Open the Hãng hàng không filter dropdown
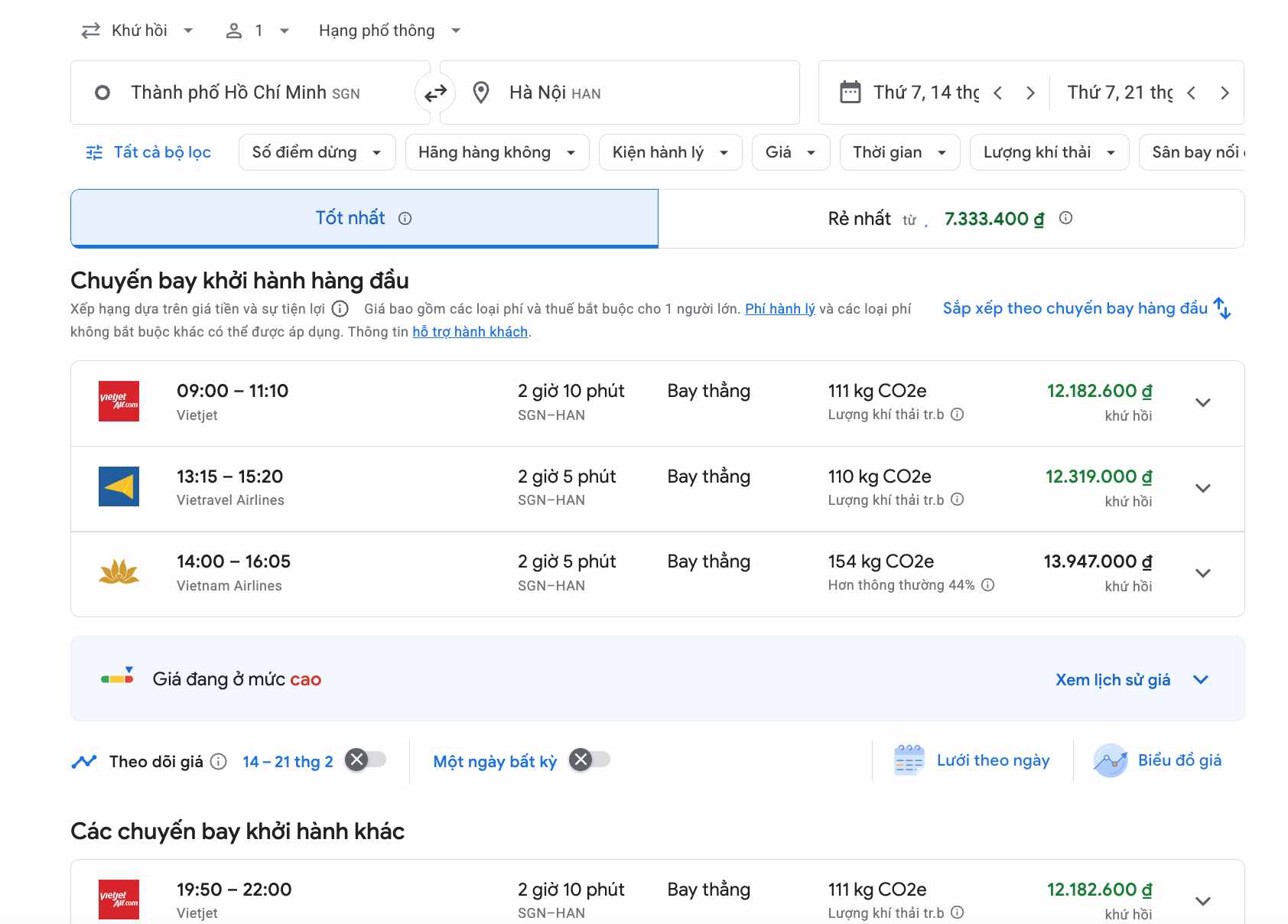This screenshot has height=924, width=1288. coord(496,152)
